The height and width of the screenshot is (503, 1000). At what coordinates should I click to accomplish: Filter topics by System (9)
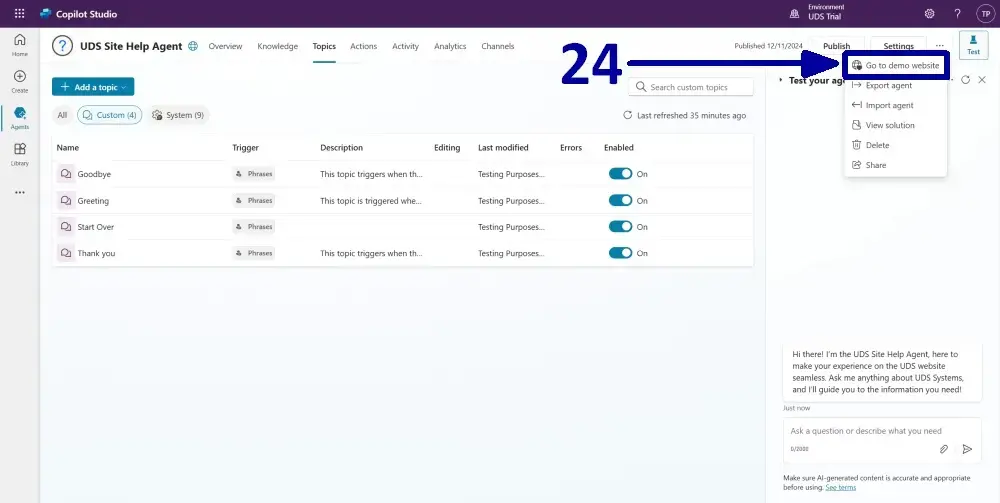click(x=178, y=115)
